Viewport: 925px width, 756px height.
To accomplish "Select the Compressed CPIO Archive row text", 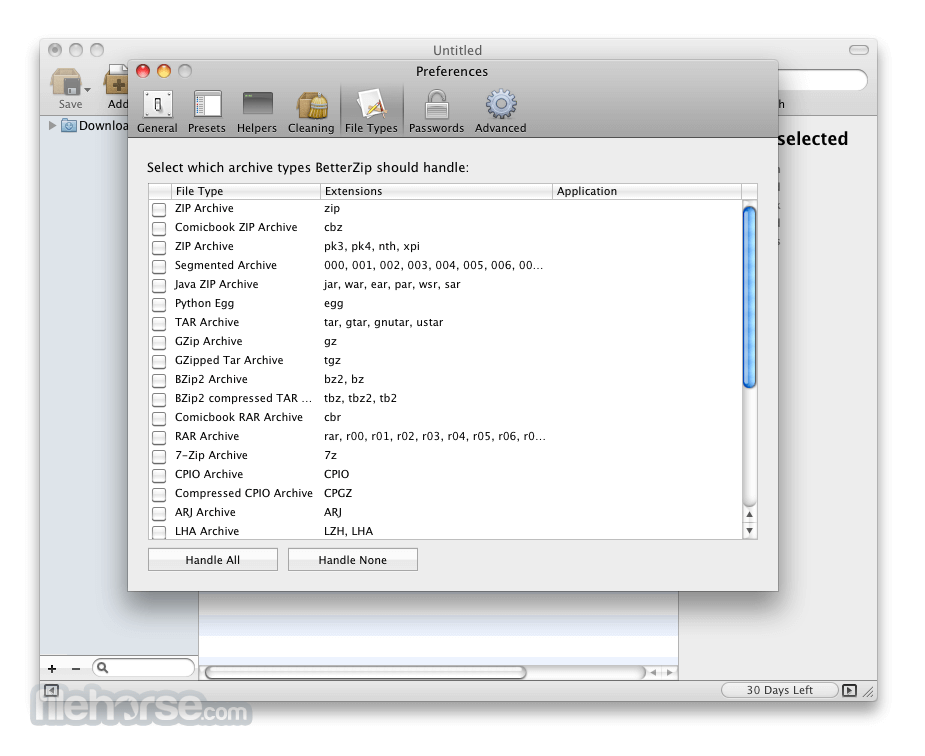I will click(x=244, y=493).
